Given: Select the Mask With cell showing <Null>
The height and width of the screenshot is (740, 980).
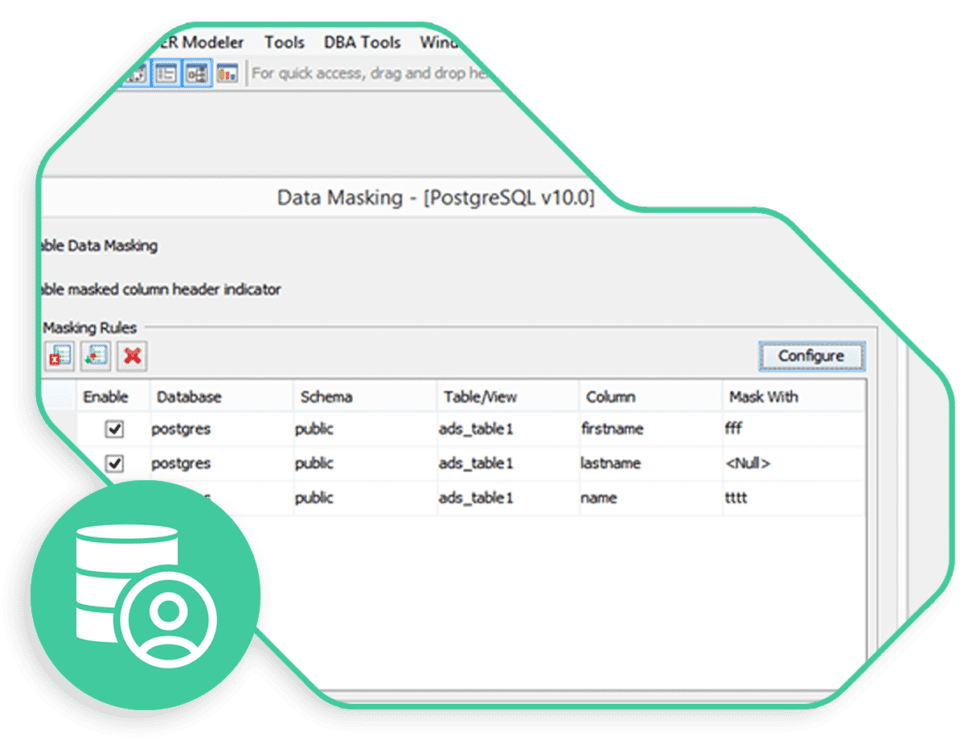Looking at the screenshot, I should 750,463.
